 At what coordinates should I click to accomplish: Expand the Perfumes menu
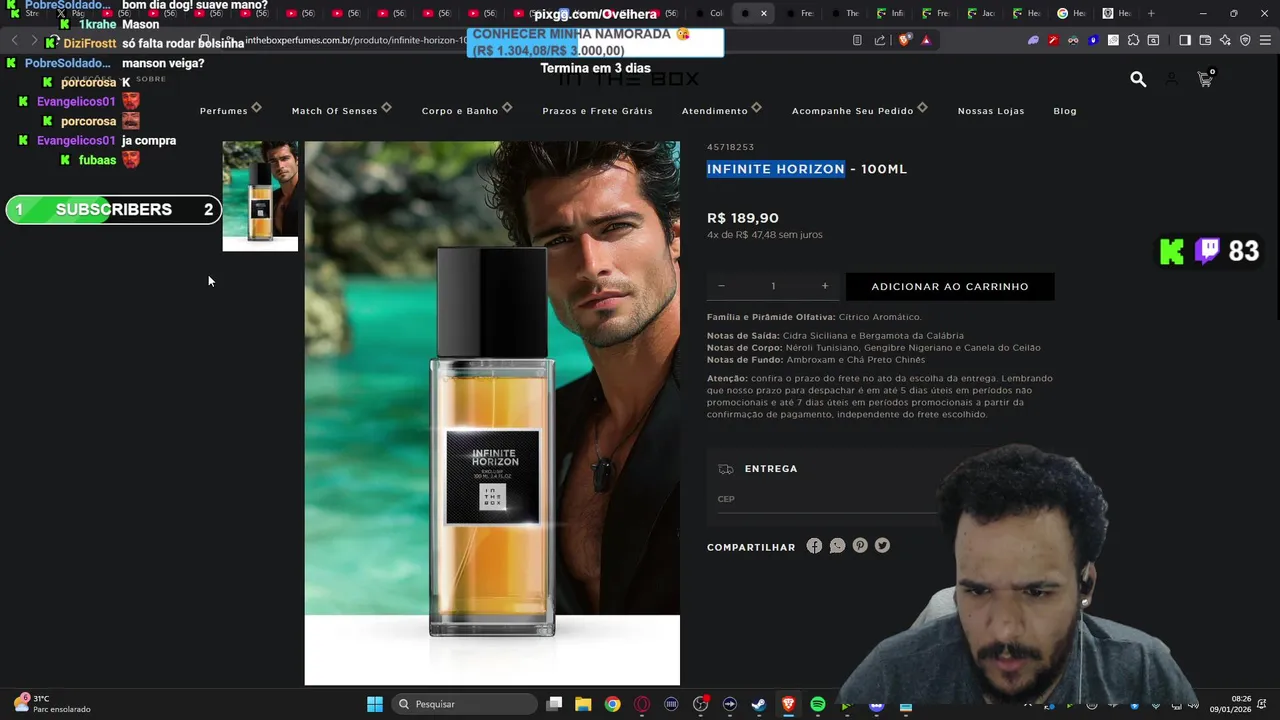(230, 110)
